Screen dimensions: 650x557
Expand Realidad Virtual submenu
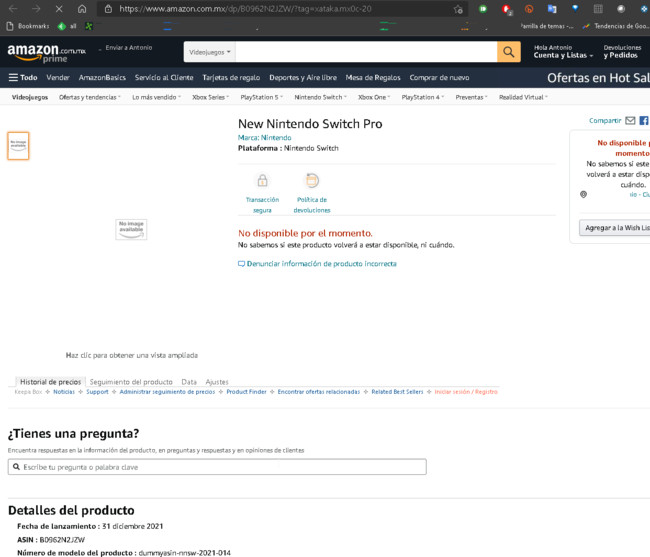[x=523, y=97]
